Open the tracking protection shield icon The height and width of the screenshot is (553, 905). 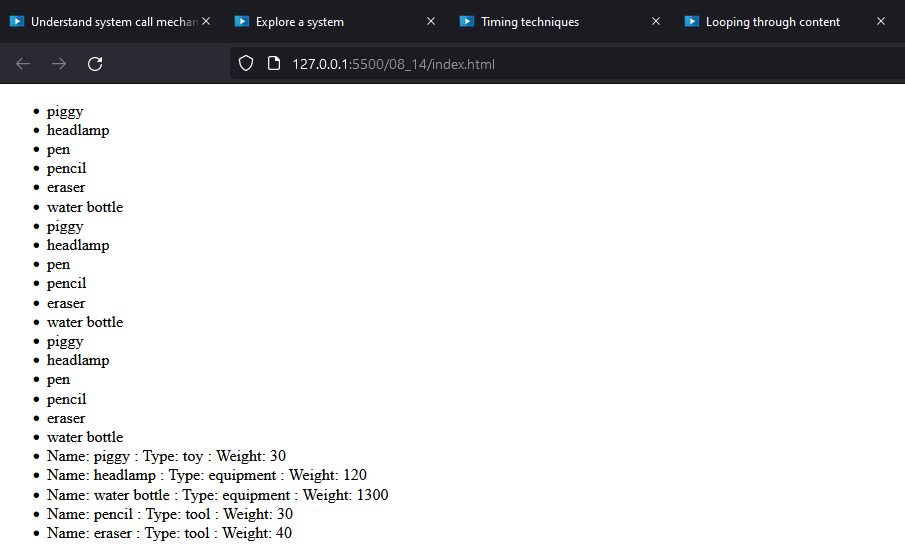pos(246,63)
